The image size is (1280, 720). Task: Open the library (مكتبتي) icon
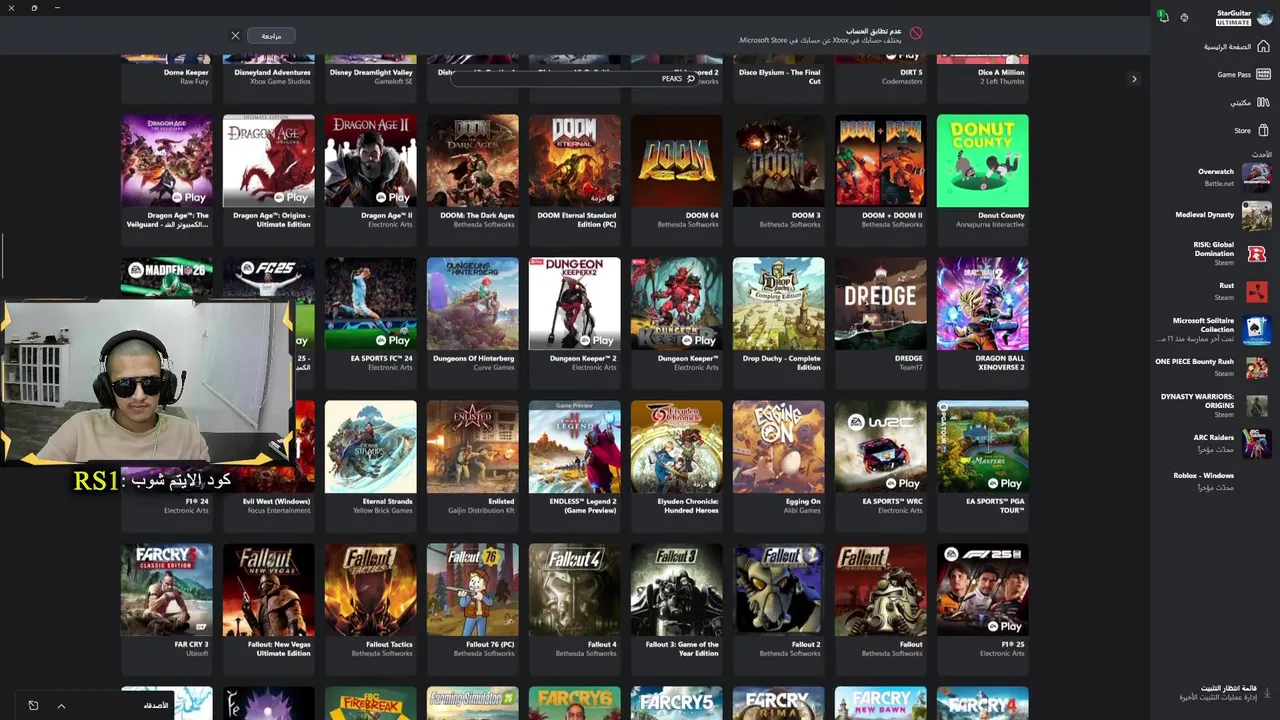[1263, 102]
